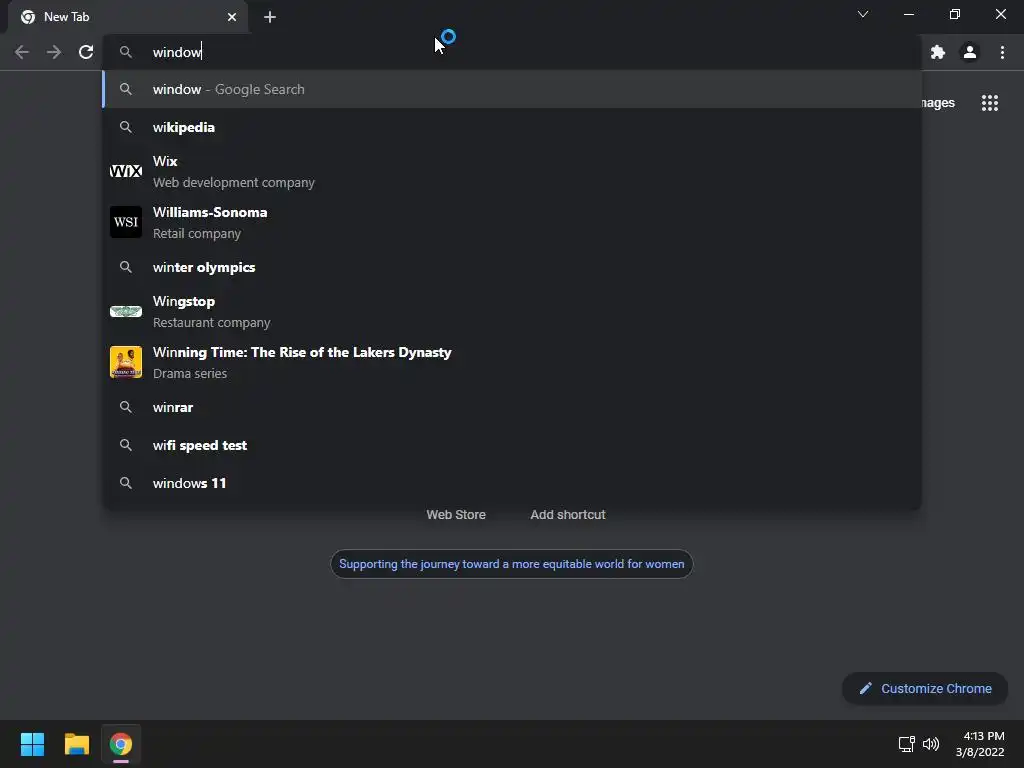Image resolution: width=1024 pixels, height=768 pixels.
Task: Choose the winrar suggestion
Action: [x=512, y=407]
